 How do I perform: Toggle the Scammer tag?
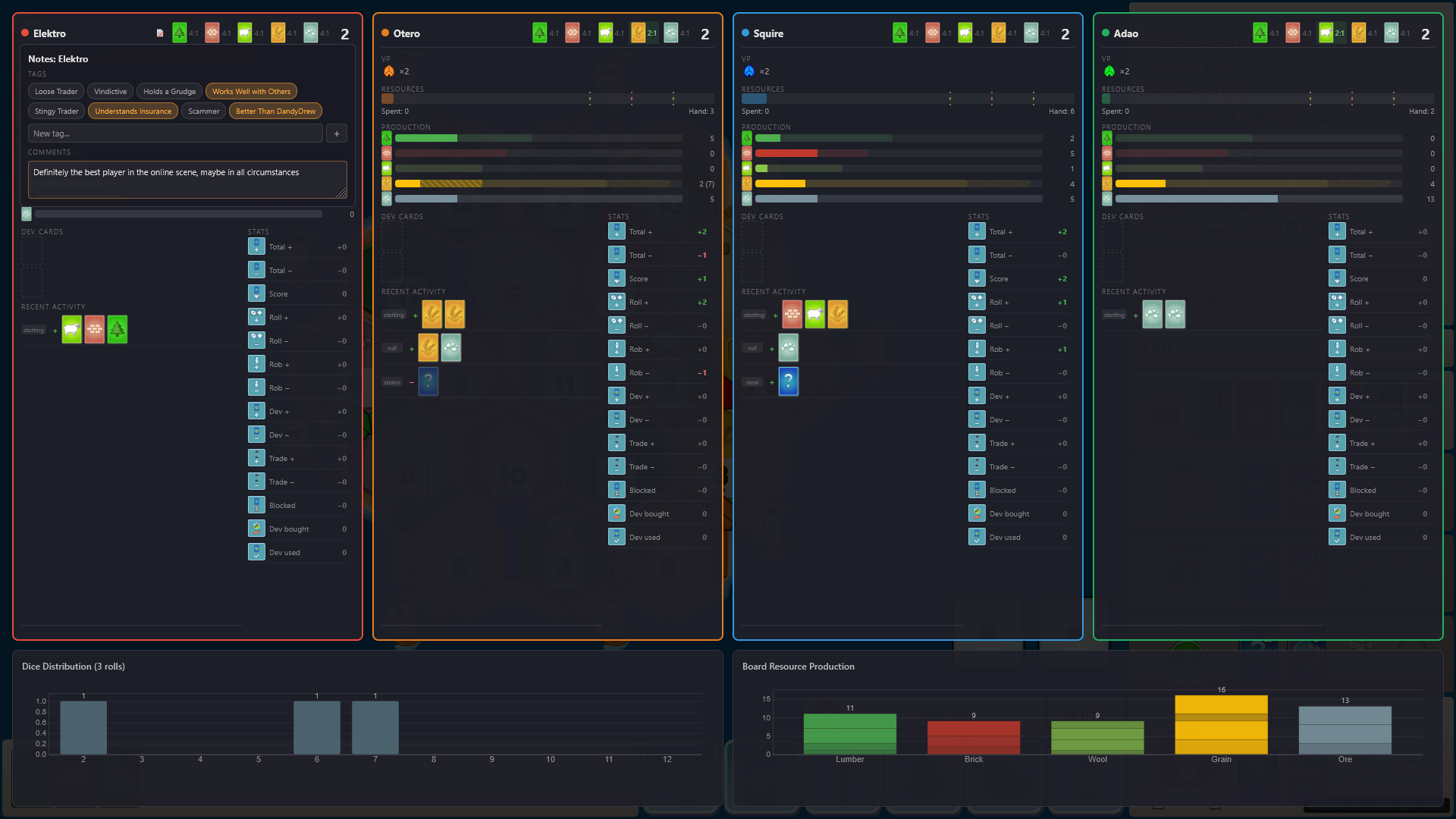tap(204, 111)
